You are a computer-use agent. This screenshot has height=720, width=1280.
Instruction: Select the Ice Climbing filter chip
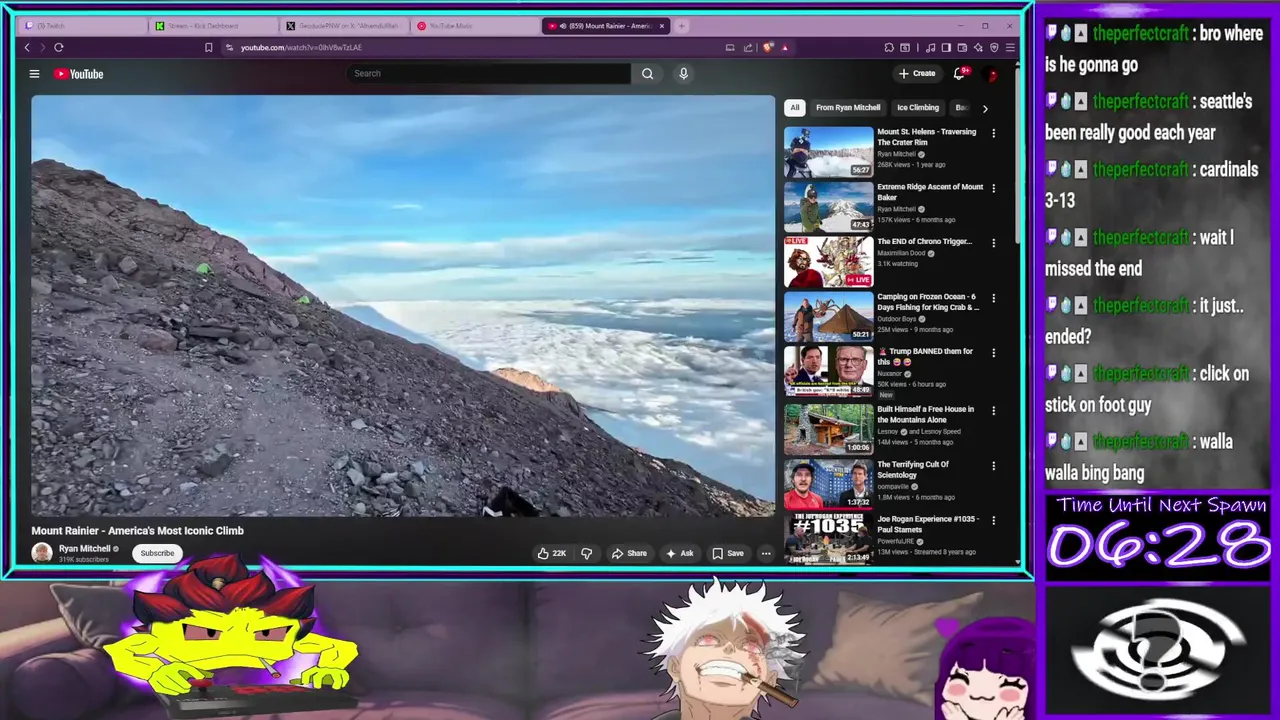918,107
